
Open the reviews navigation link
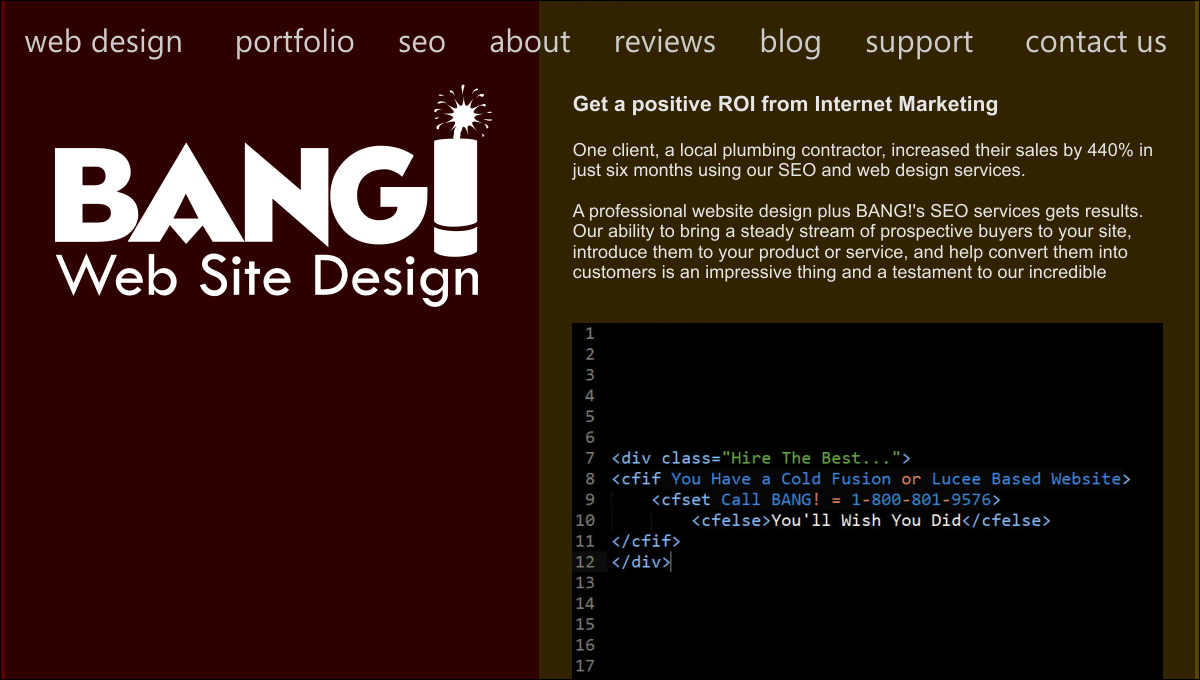pyautogui.click(x=665, y=42)
